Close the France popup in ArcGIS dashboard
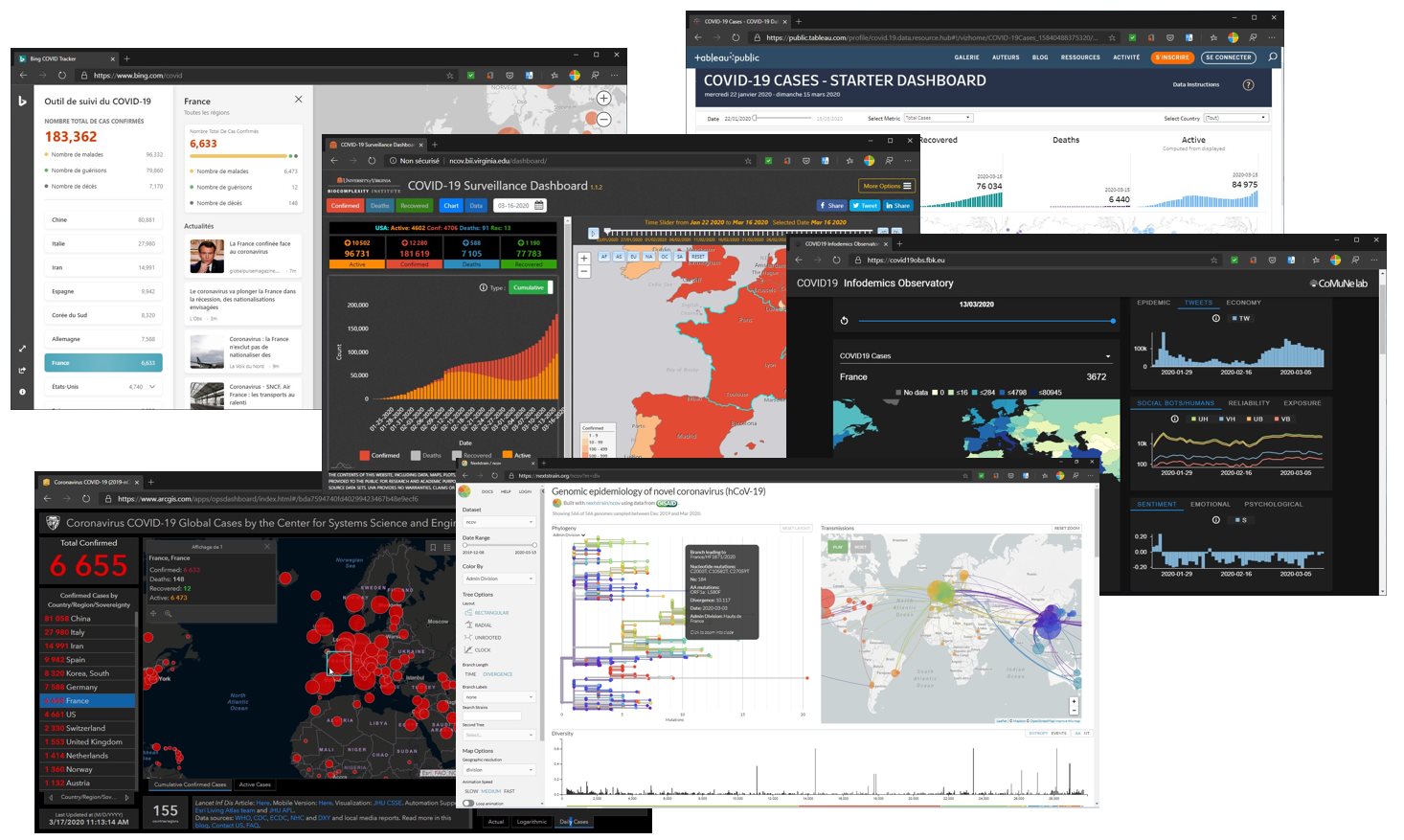This screenshot has height=840, width=1404. coord(267,546)
